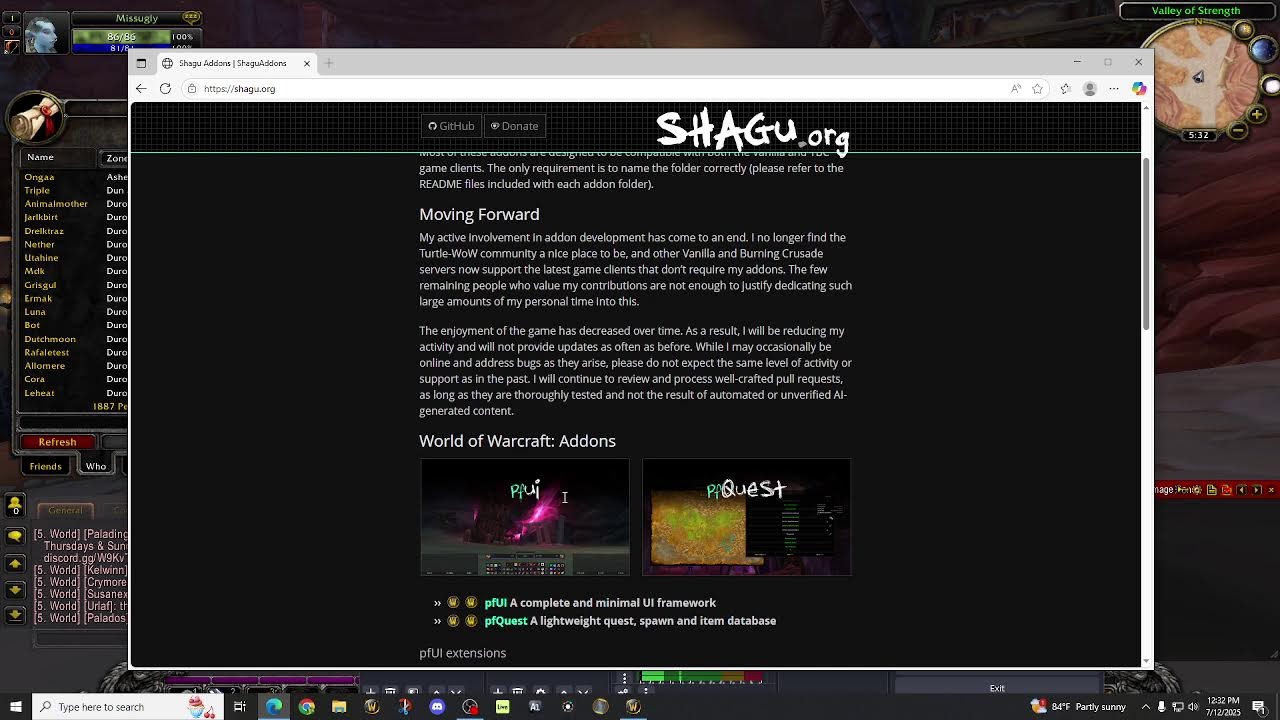
Task: Open the green Live app on the taskbar
Action: coord(502,707)
